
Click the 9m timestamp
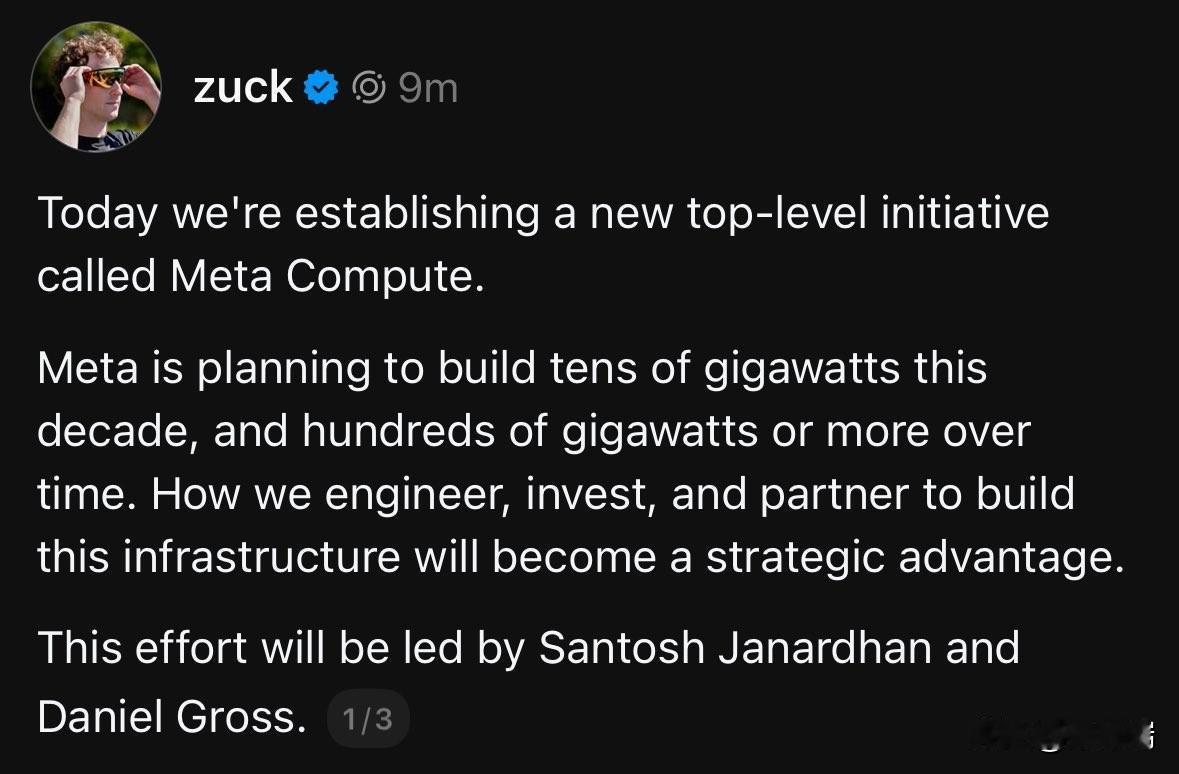tap(428, 88)
